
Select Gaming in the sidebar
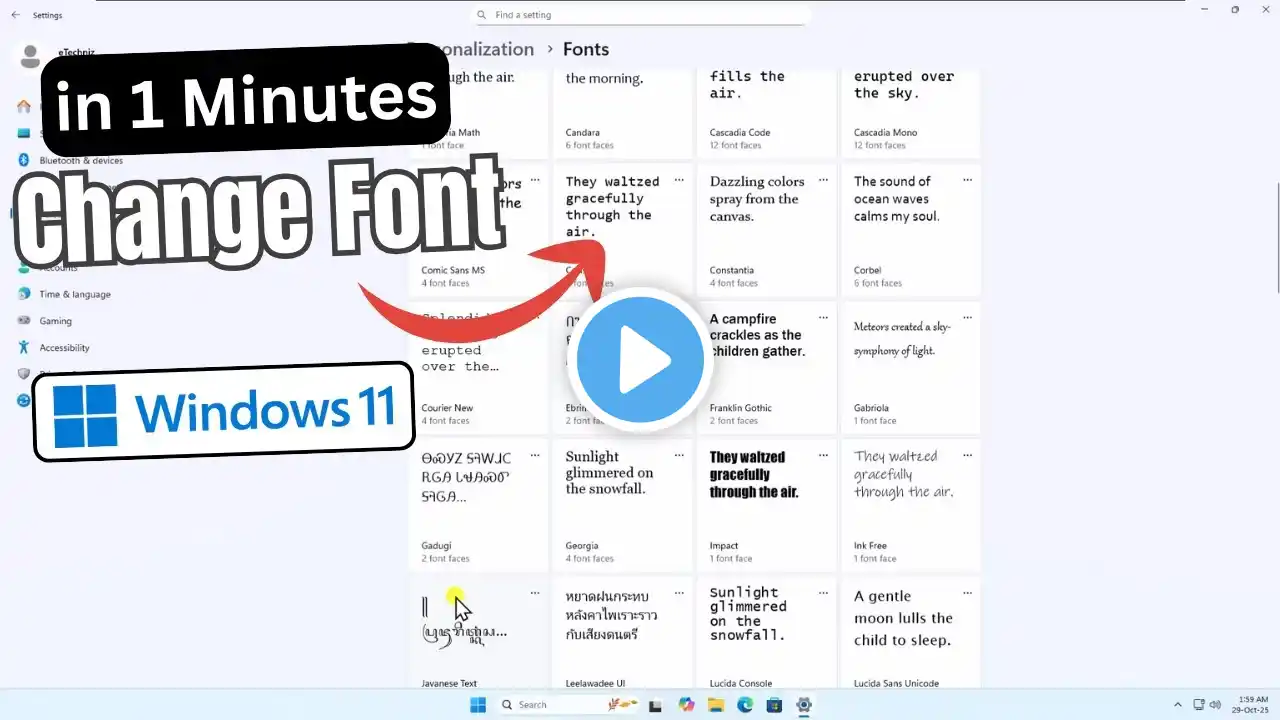(55, 321)
